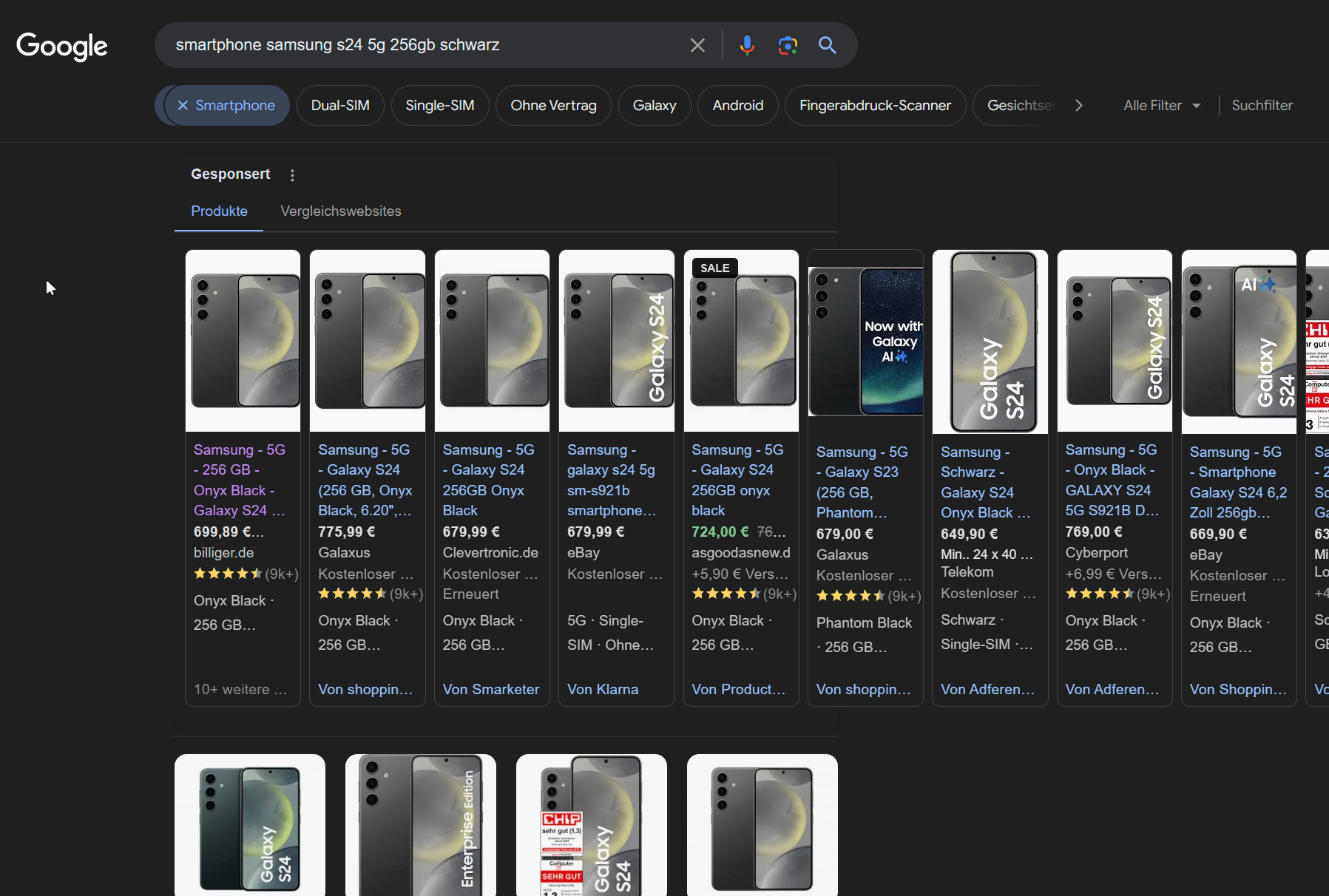Enable the Android filter chip
Image resolution: width=1329 pixels, height=896 pixels.
[738, 106]
